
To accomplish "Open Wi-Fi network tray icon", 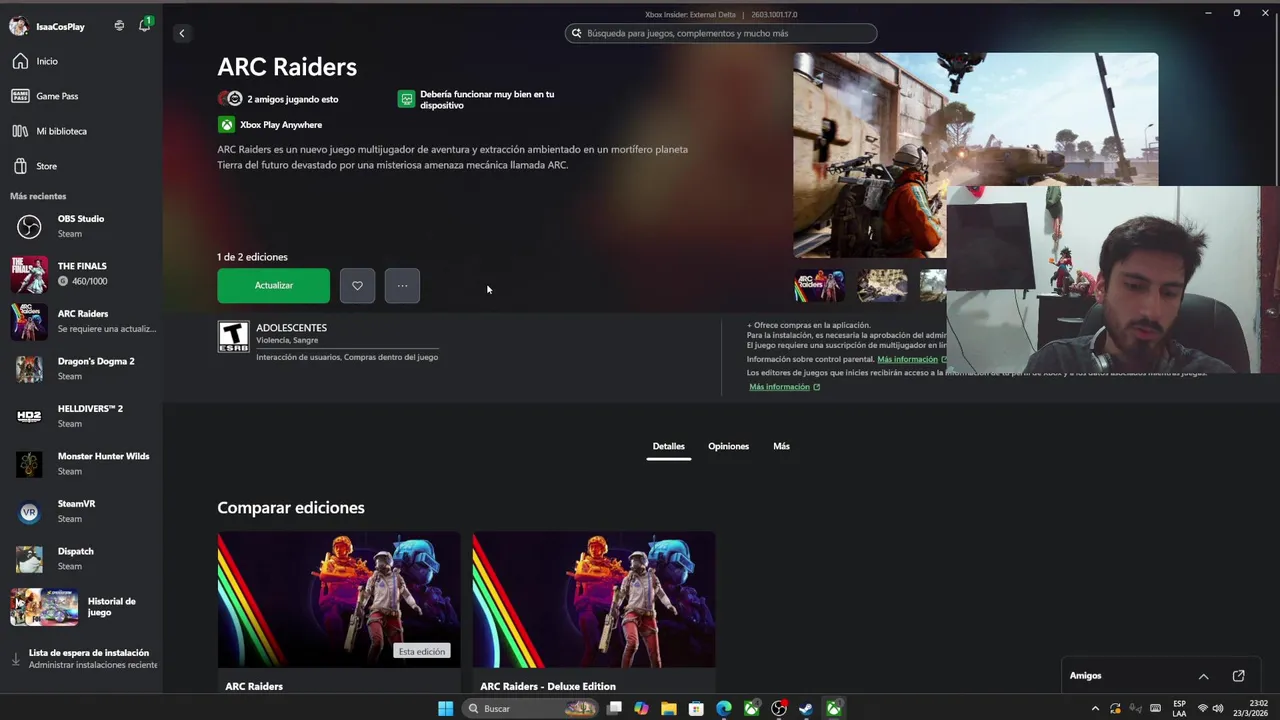I will (1203, 709).
